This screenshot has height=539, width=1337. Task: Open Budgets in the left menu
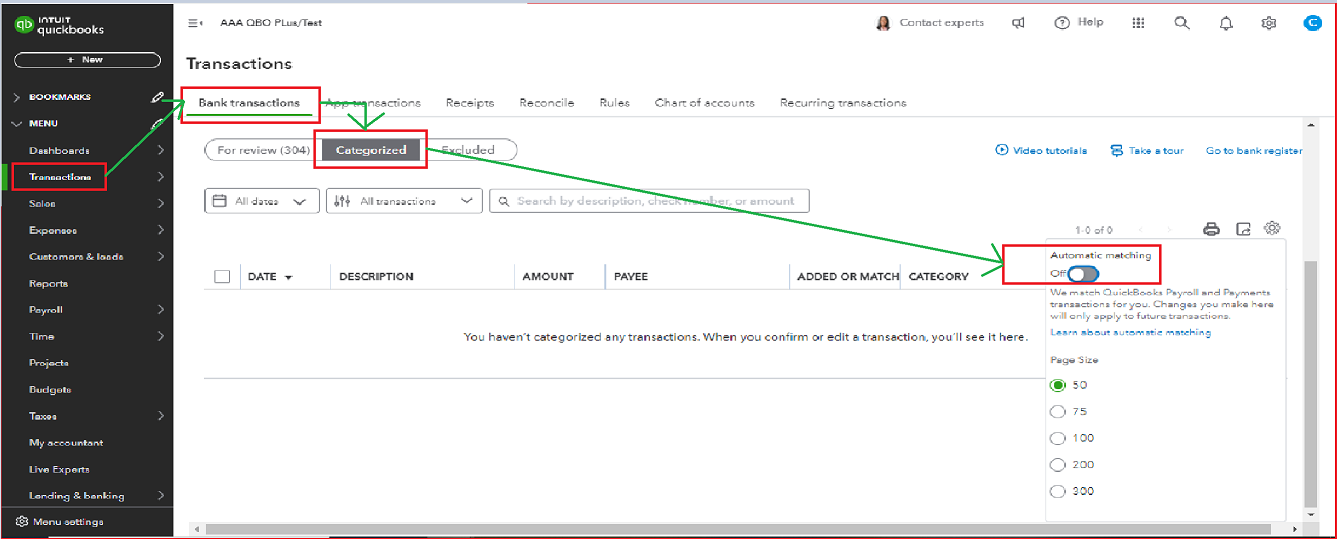(50, 389)
